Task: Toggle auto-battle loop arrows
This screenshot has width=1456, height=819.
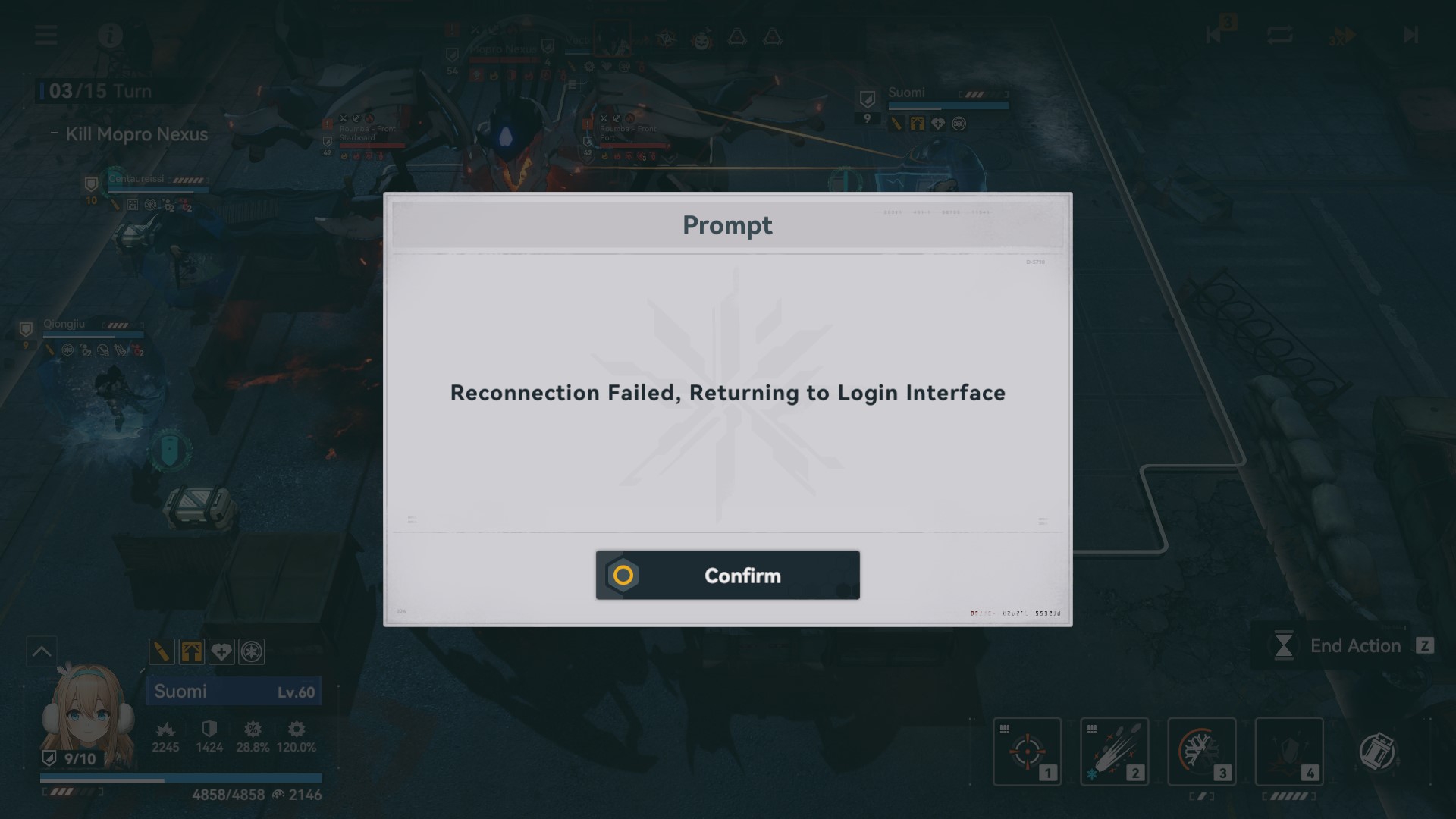Action: tap(1279, 35)
